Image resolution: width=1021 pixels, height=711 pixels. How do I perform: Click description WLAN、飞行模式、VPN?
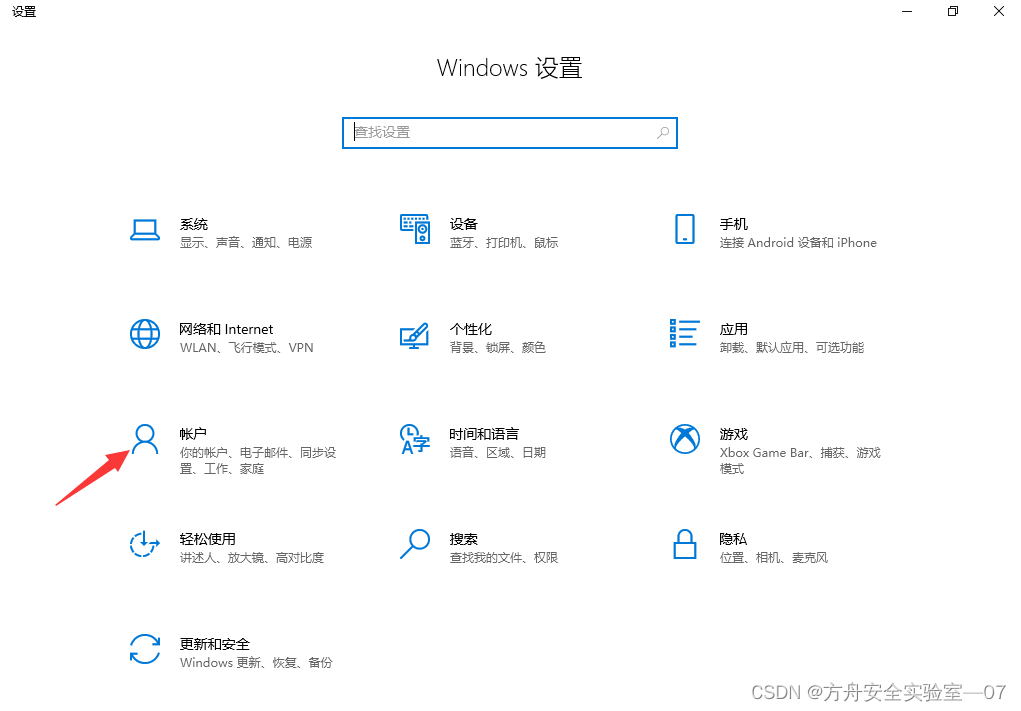pos(246,348)
